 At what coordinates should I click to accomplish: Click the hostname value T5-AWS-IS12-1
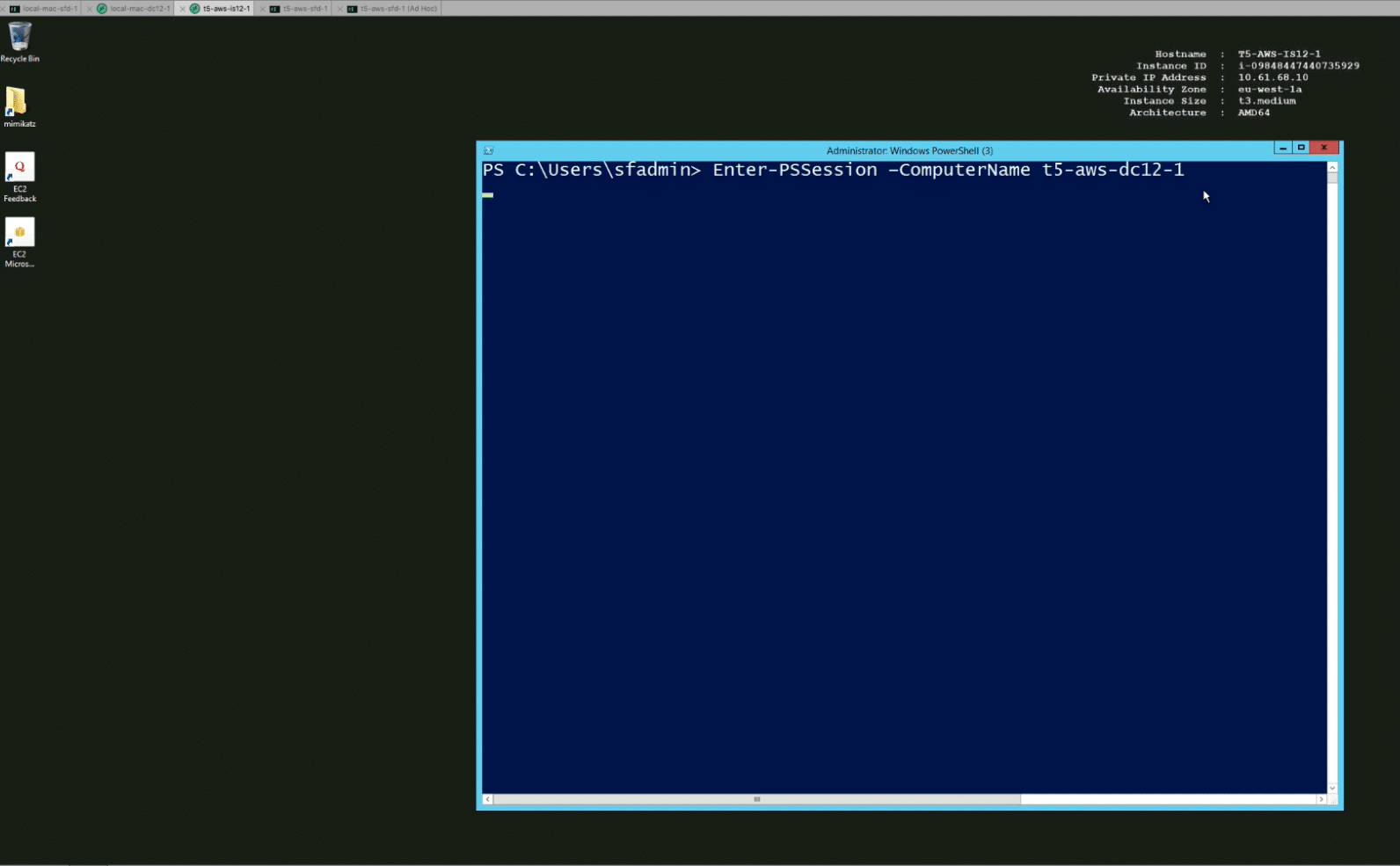pyautogui.click(x=1280, y=54)
